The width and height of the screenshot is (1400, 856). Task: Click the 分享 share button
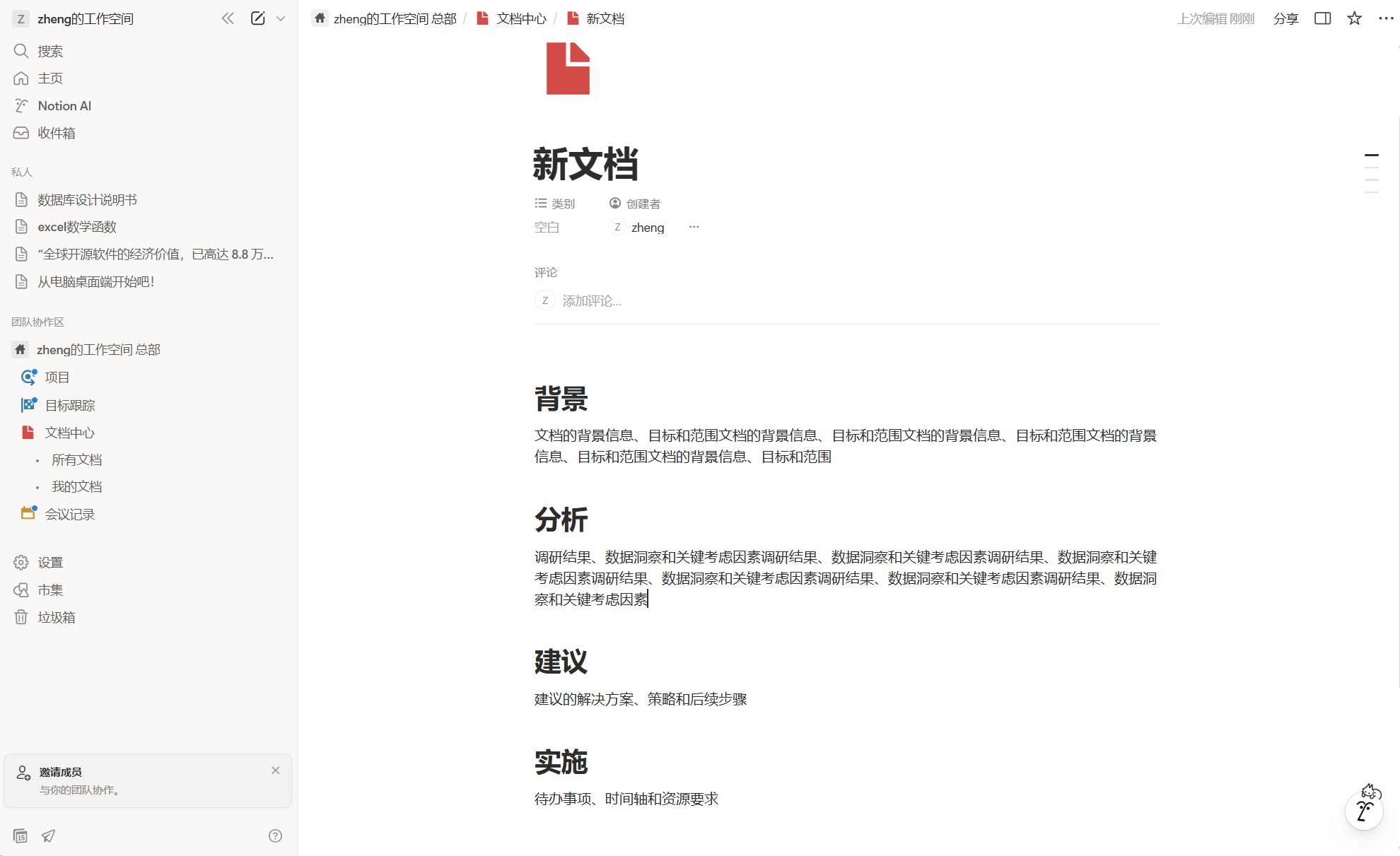(1285, 18)
